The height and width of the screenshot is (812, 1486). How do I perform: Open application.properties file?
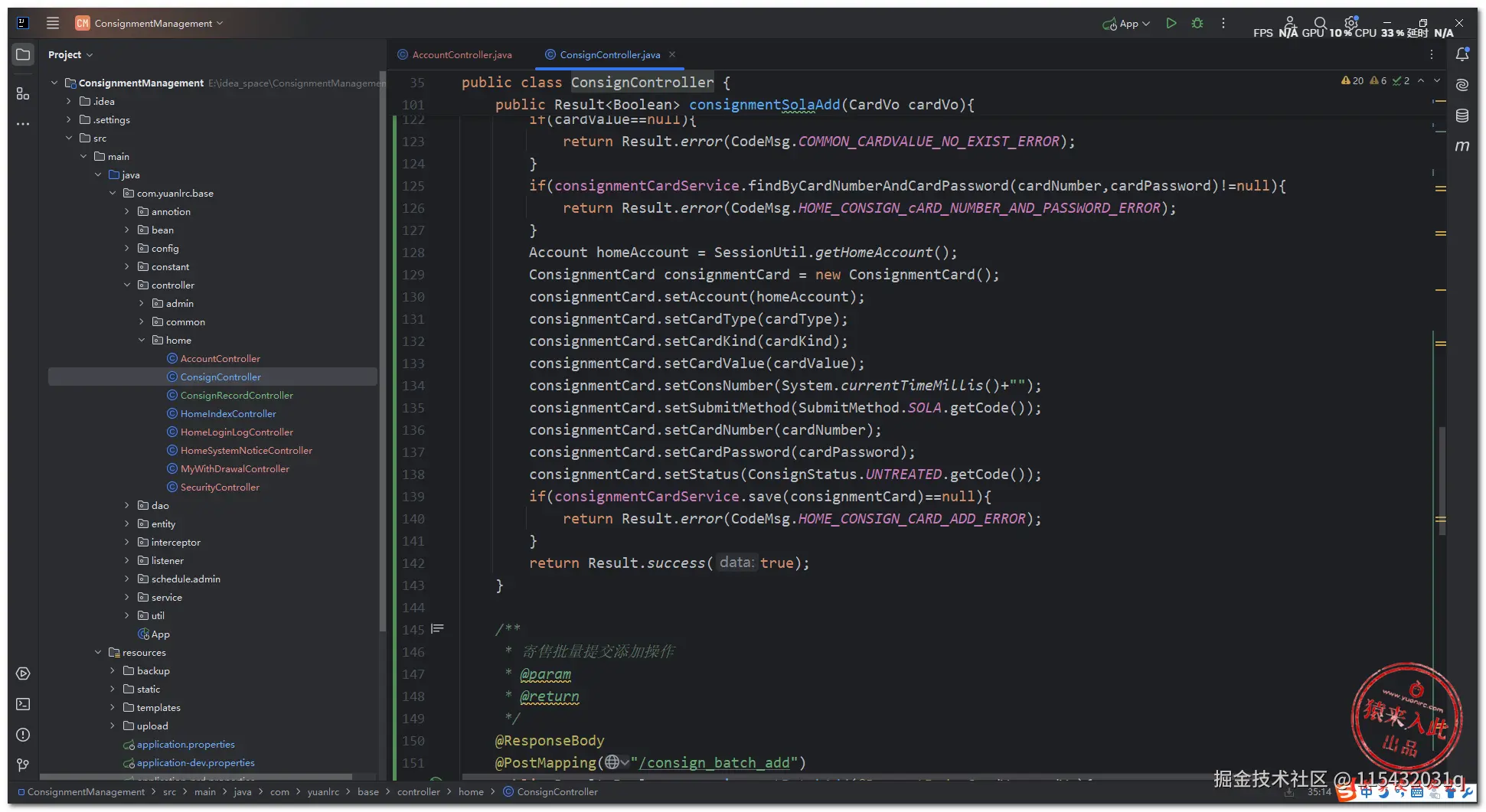point(179,744)
